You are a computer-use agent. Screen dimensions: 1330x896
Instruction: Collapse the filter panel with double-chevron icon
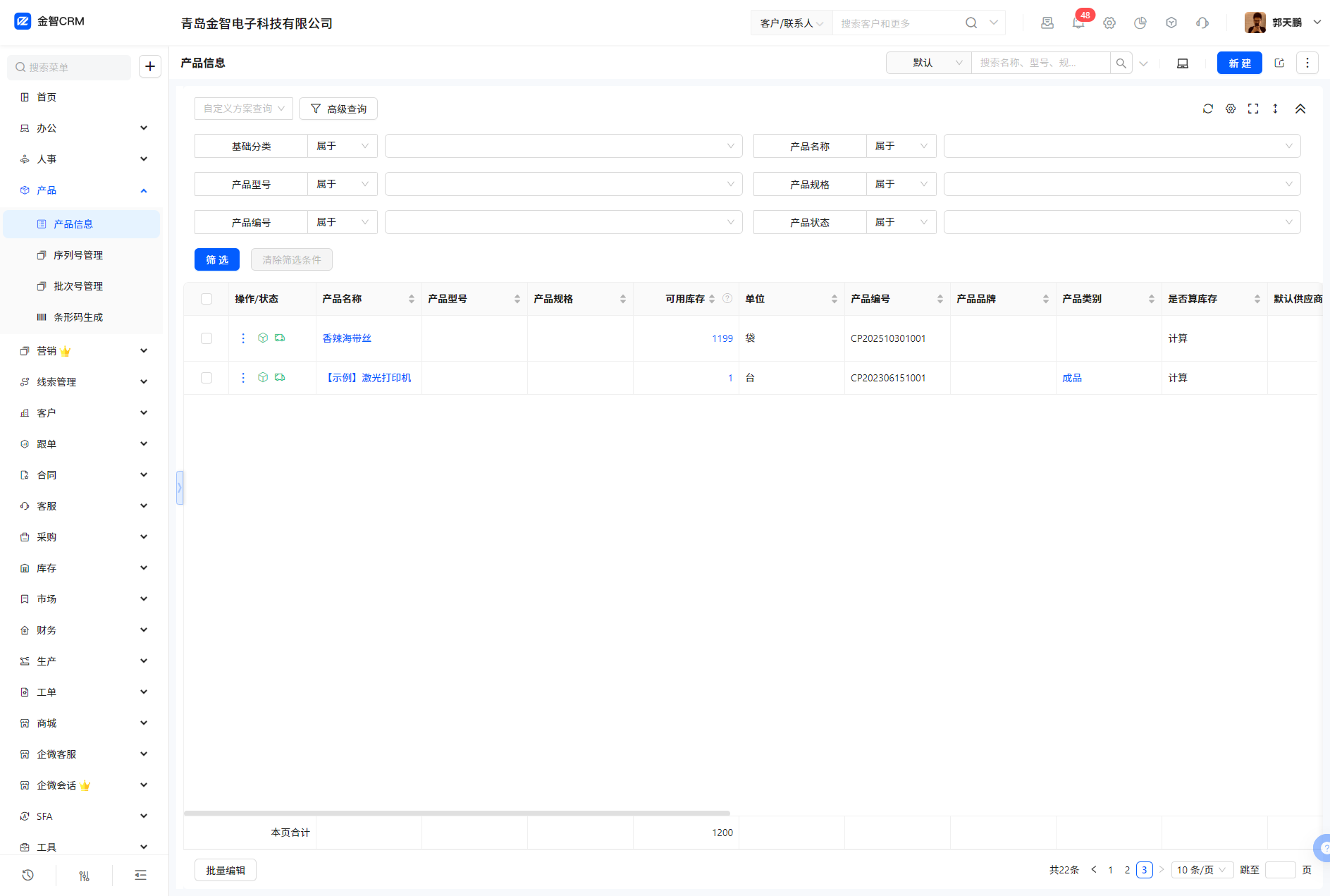(x=1300, y=109)
